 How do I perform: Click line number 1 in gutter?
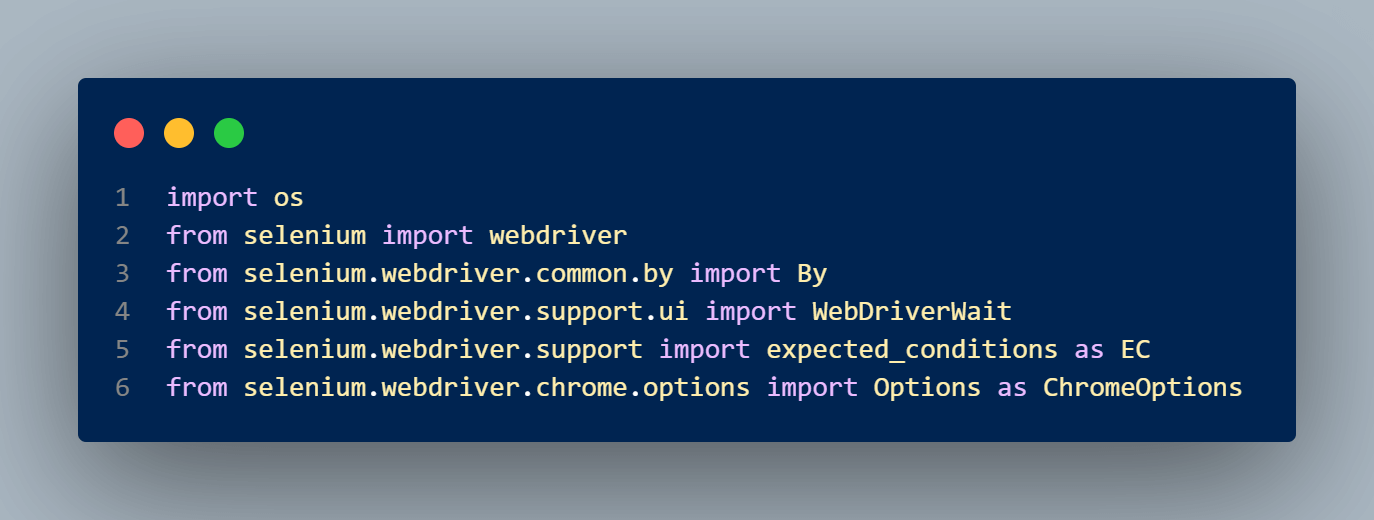122,198
